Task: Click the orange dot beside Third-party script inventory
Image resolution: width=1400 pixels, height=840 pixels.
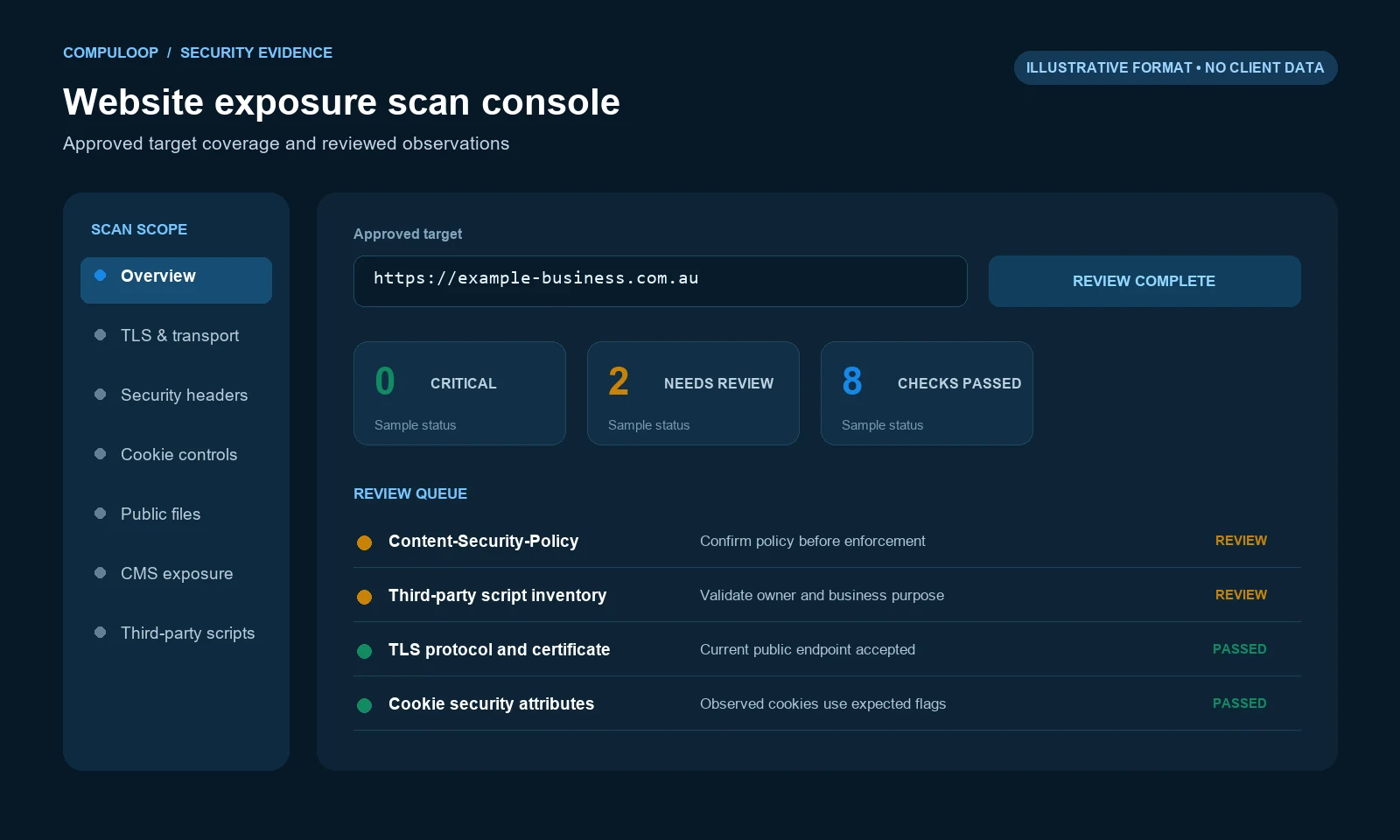Action: (365, 597)
